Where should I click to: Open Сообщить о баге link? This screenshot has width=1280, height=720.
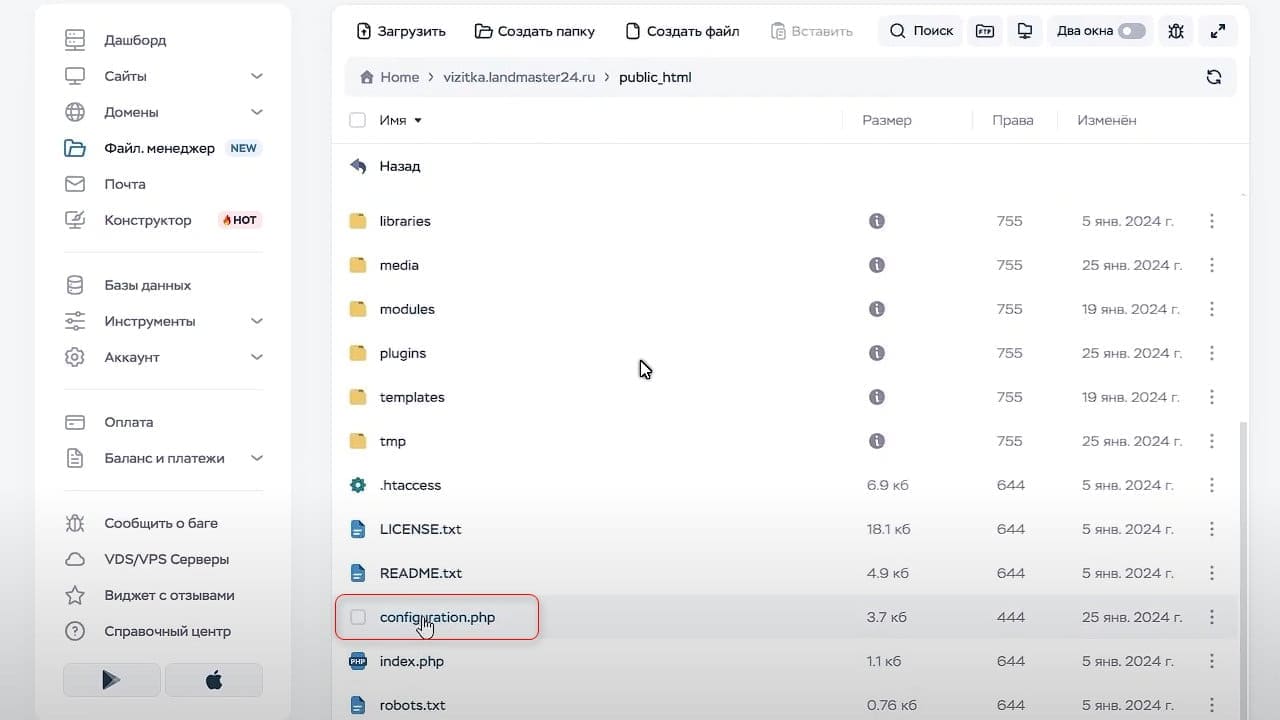[x=161, y=523]
